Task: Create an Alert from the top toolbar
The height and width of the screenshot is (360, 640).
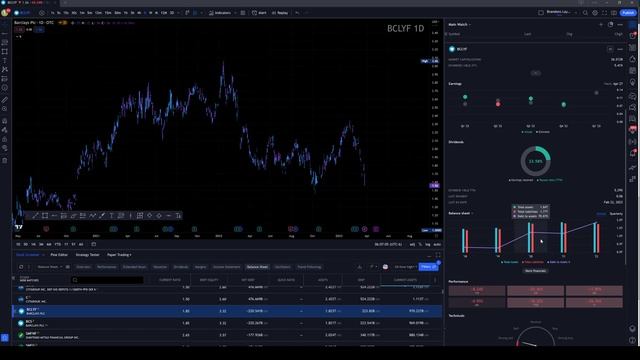Action: click(x=259, y=13)
